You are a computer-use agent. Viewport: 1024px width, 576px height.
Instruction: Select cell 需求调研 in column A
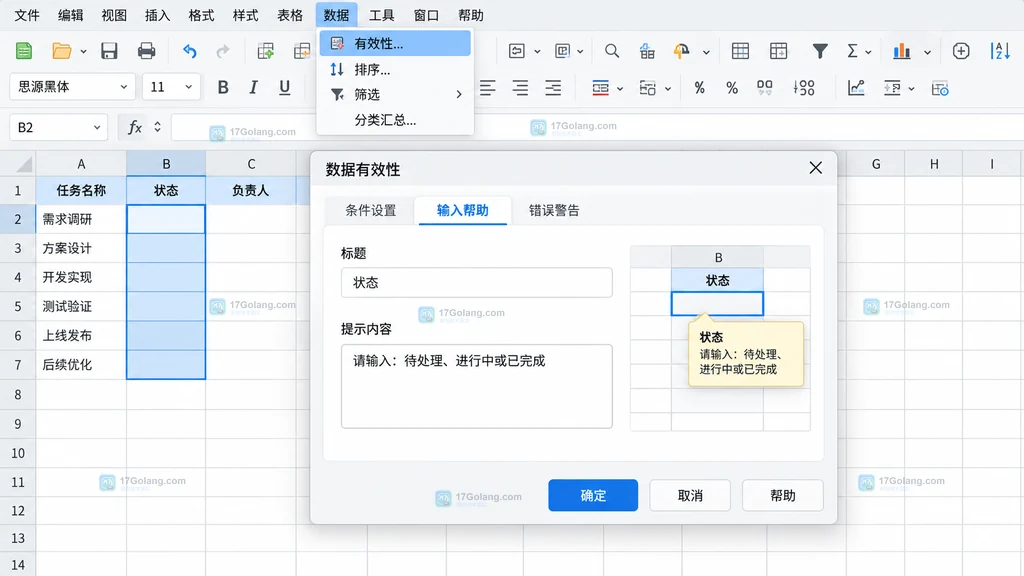click(81, 219)
